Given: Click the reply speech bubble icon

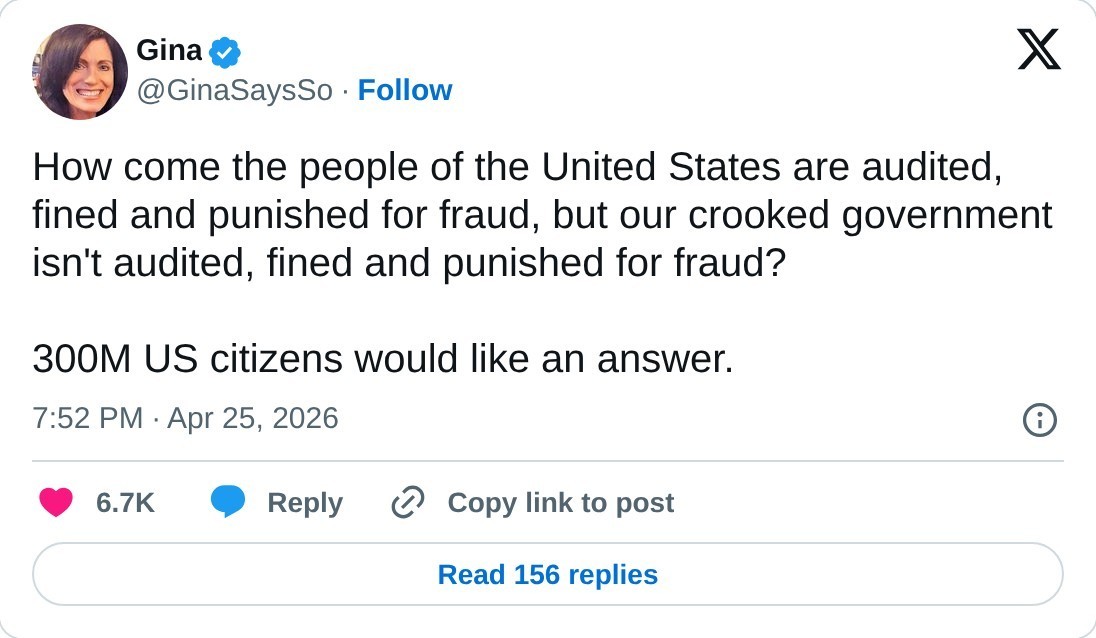Looking at the screenshot, I should click(228, 502).
